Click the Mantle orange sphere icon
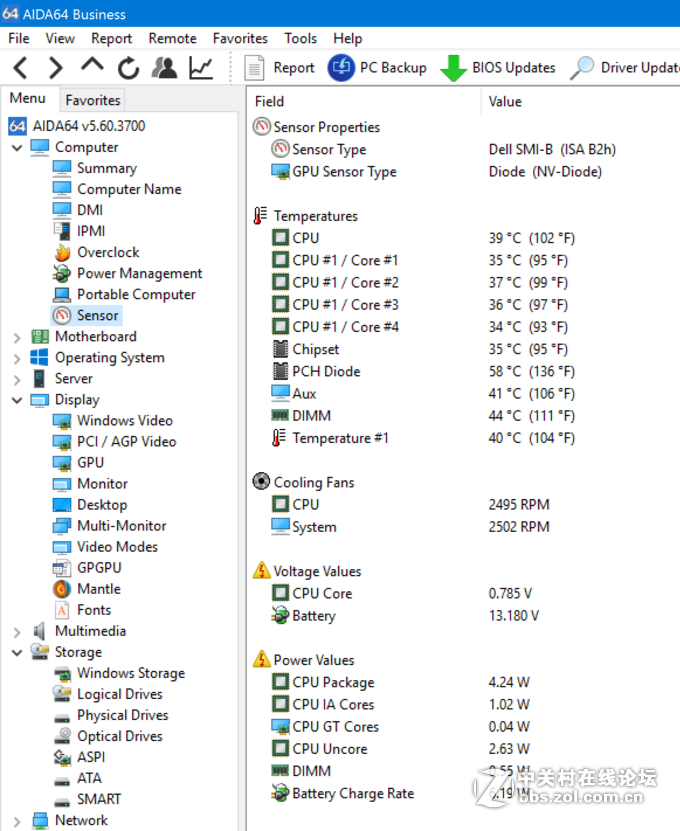The height and width of the screenshot is (831, 680). [62, 589]
